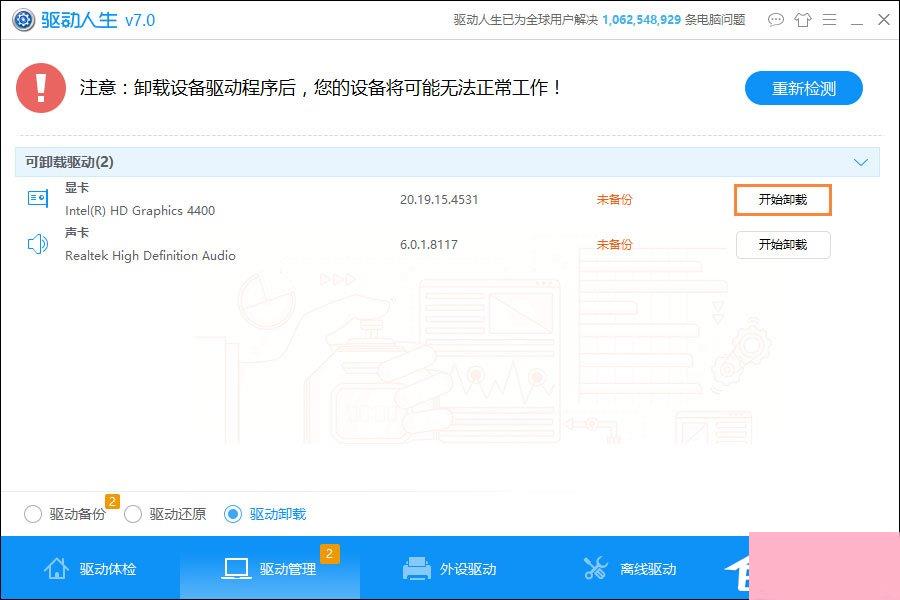Click the graphics card device icon
The height and width of the screenshot is (600, 900).
pos(38,199)
